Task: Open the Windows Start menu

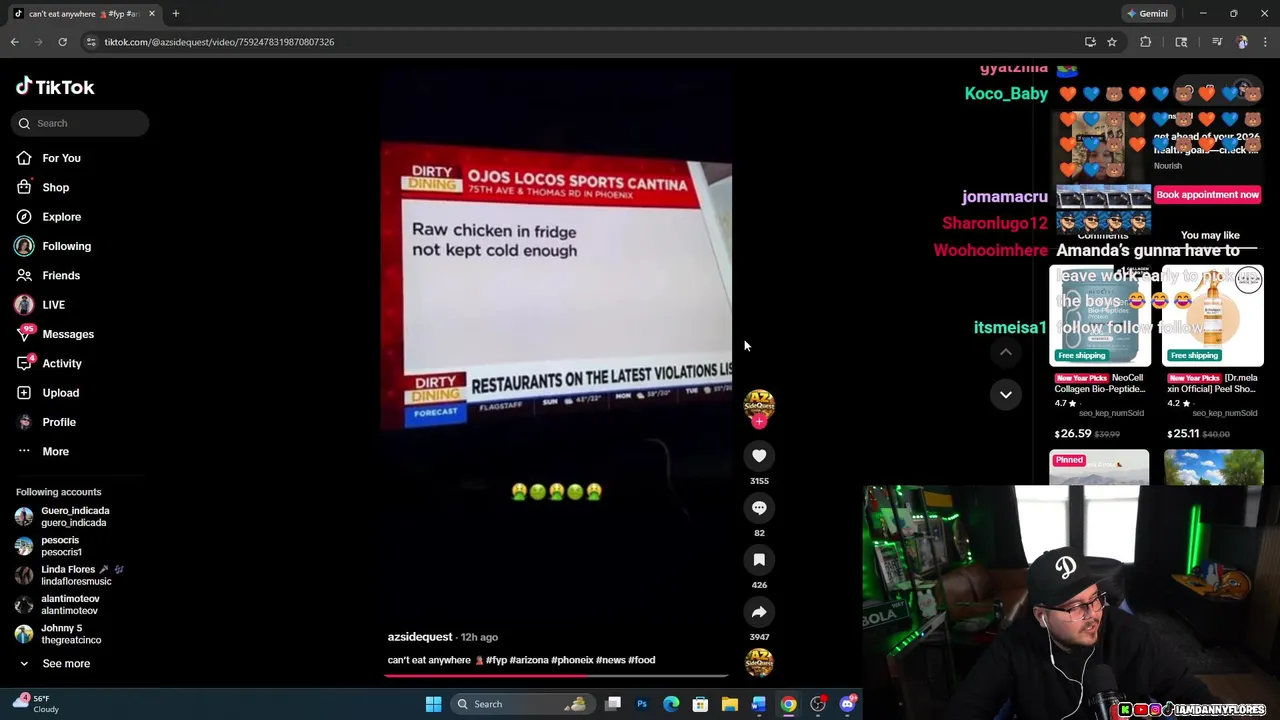Action: click(x=433, y=704)
